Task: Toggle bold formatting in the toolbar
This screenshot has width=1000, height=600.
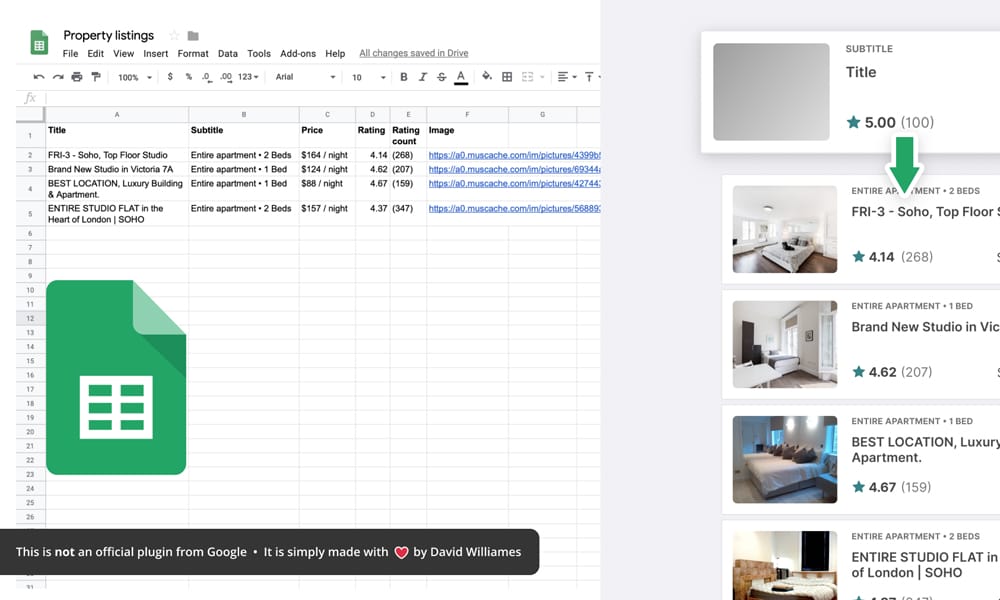Action: pos(403,77)
